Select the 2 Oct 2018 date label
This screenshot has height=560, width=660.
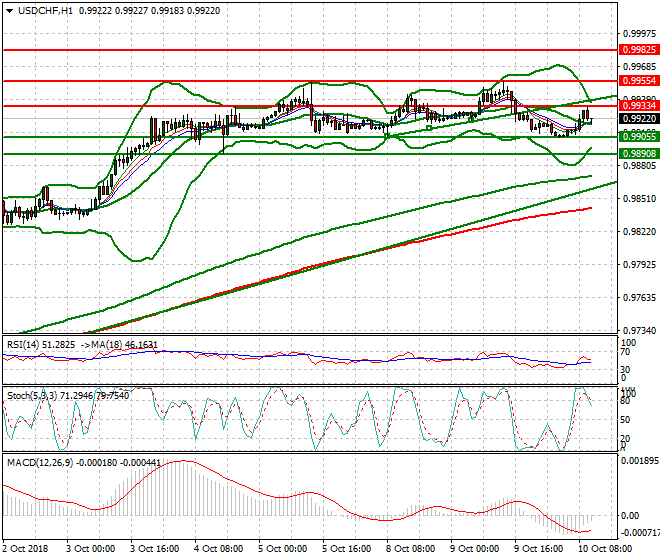(25, 549)
